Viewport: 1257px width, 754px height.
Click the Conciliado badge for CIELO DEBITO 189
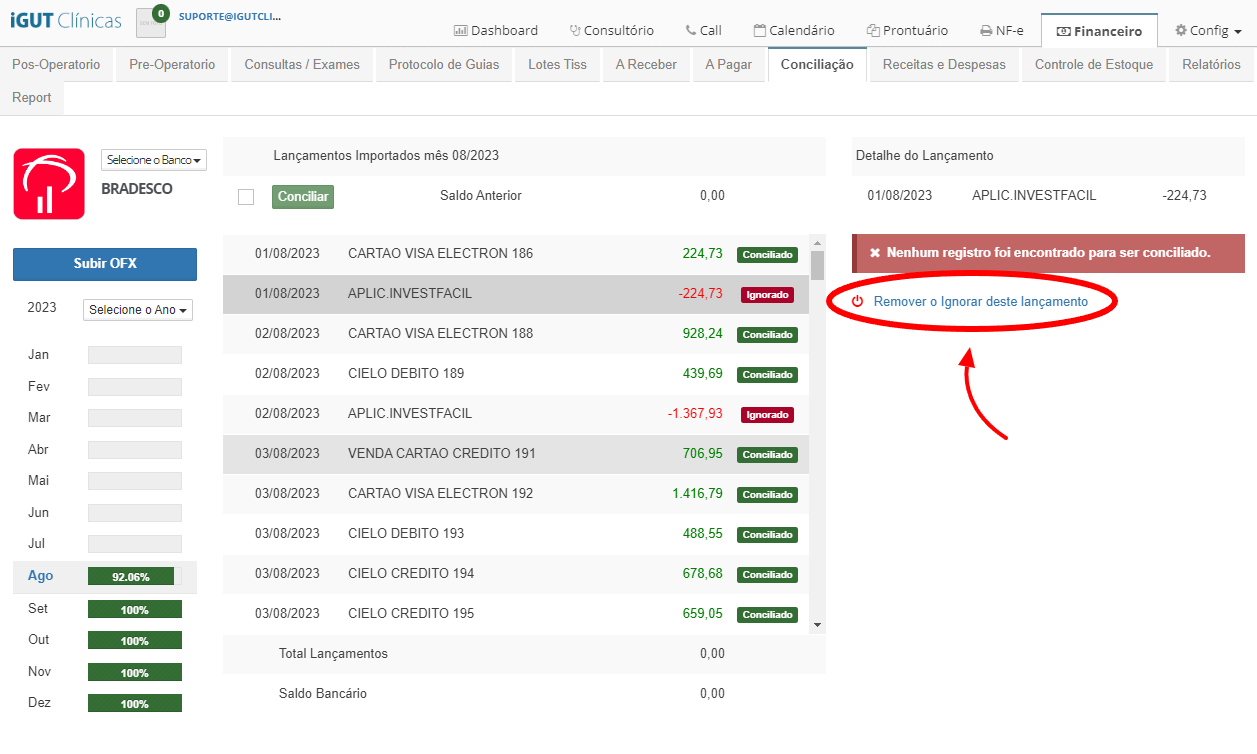767,375
